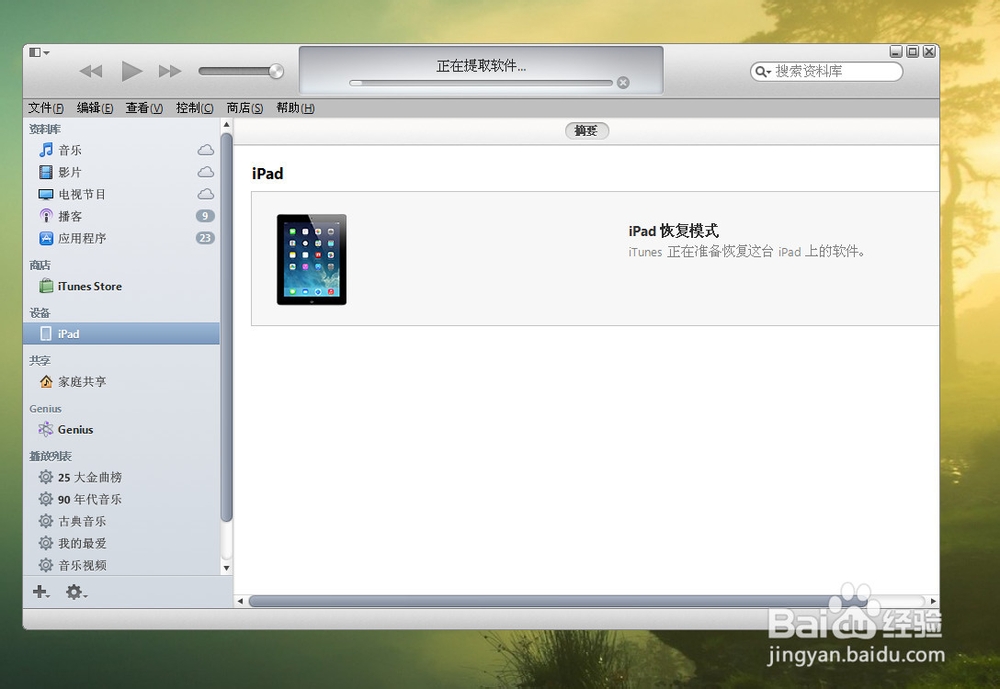Click horizontal scrollbar right arrow
This screenshot has height=689, width=1000.
pyautogui.click(x=932, y=601)
